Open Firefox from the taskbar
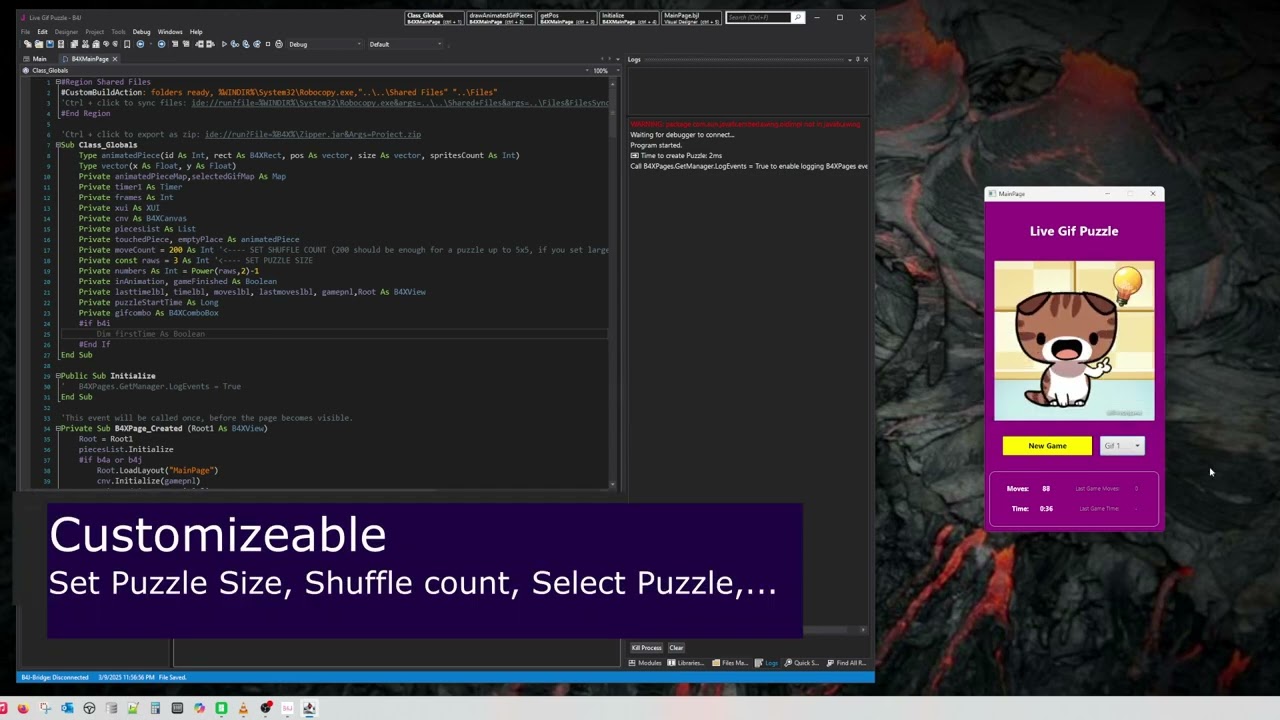The height and width of the screenshot is (720, 1280). (22, 708)
